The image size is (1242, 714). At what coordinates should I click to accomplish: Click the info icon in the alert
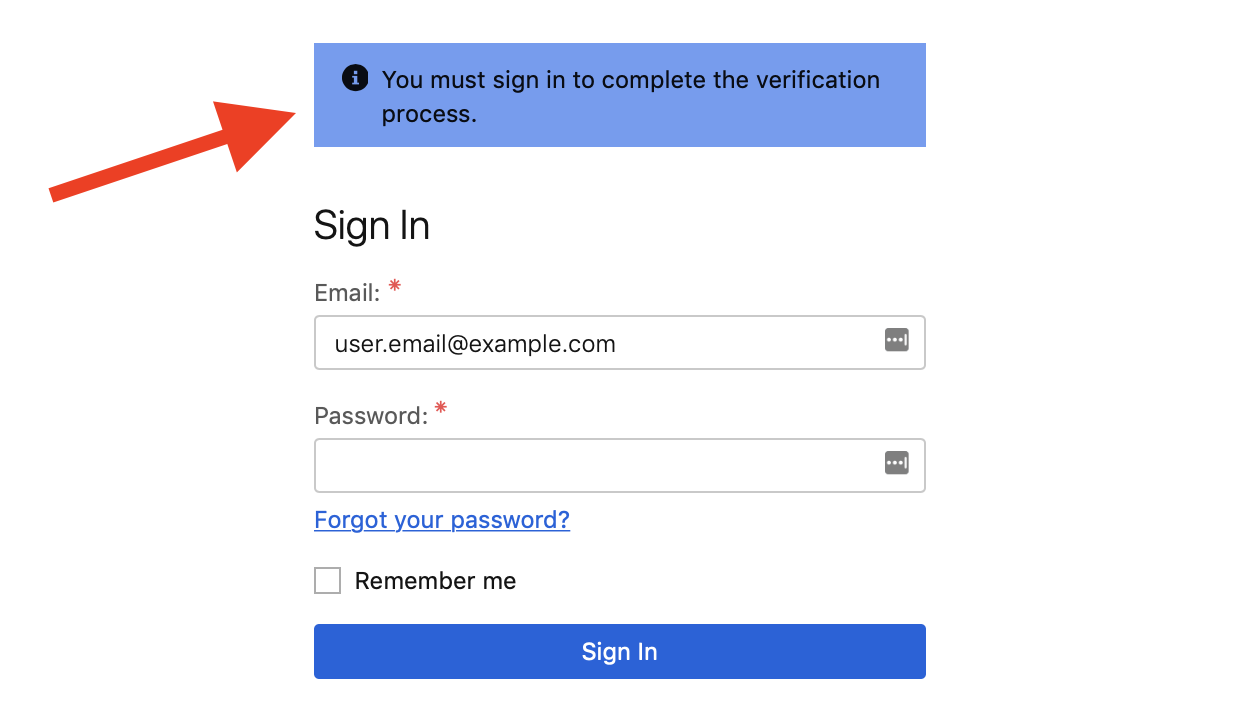[x=355, y=78]
